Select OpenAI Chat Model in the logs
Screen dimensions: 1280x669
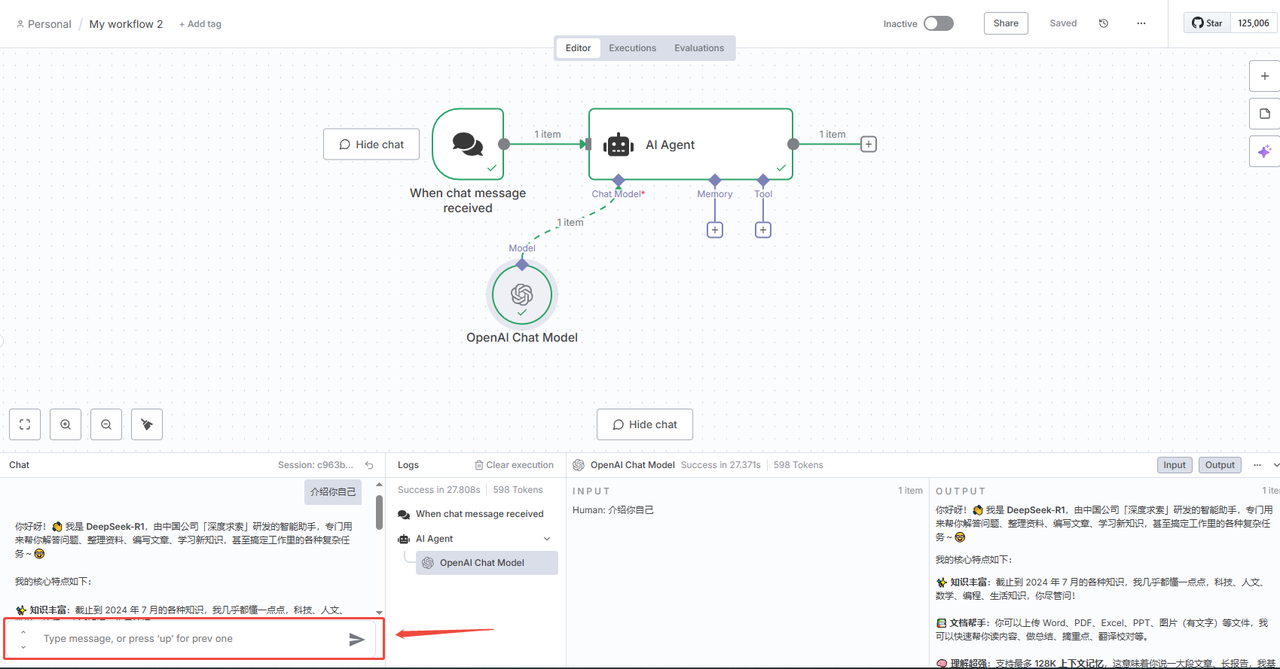point(486,563)
